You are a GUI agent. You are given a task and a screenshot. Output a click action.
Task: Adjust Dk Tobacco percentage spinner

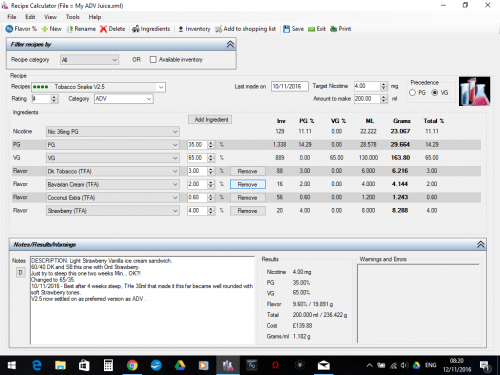211,171
